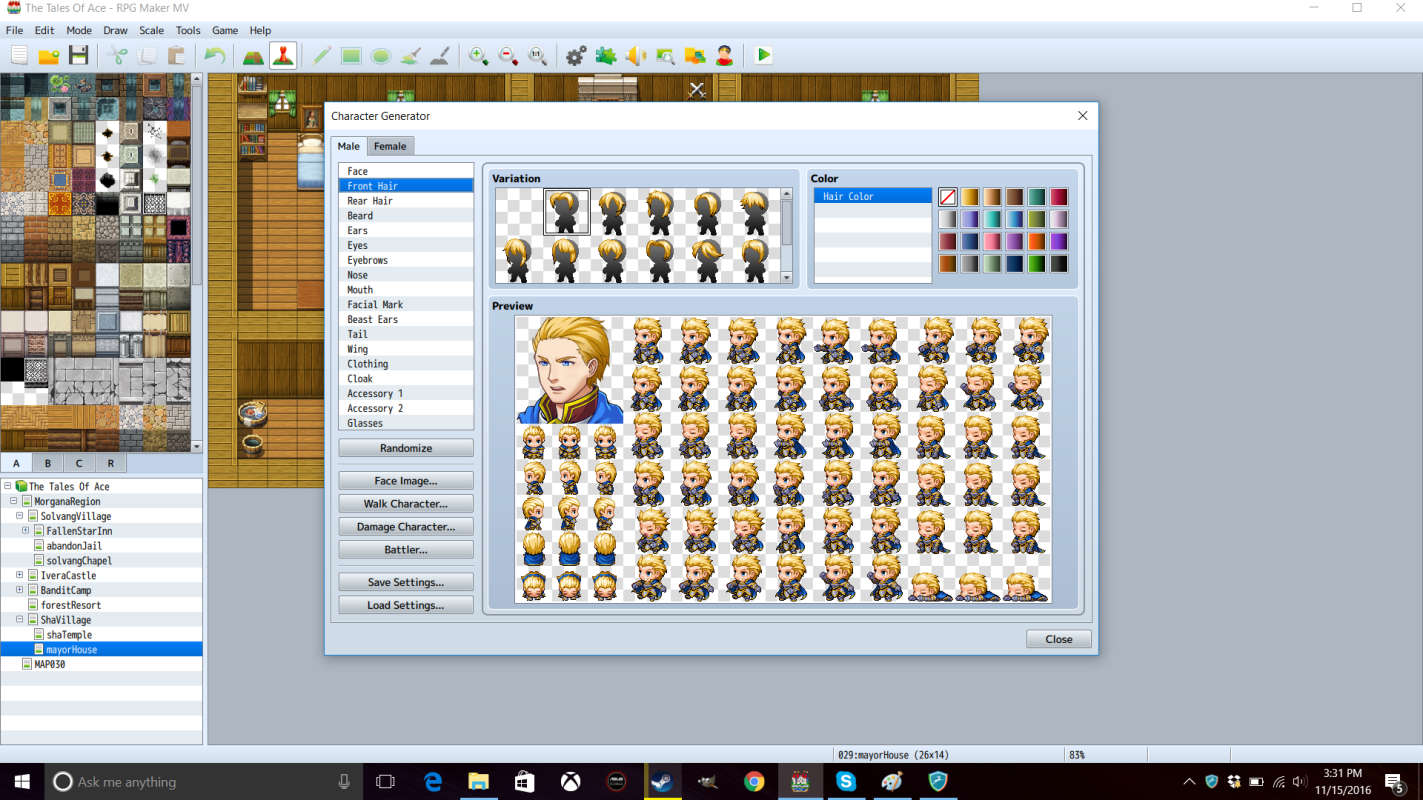Expand the IveraCastle tree node

coord(20,575)
